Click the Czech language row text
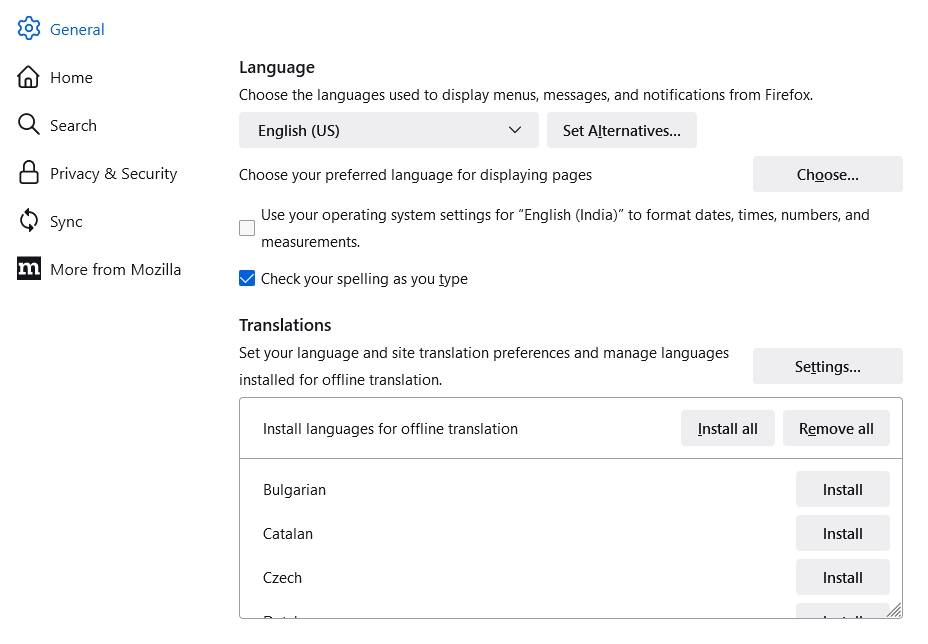The width and height of the screenshot is (928, 644). point(282,577)
